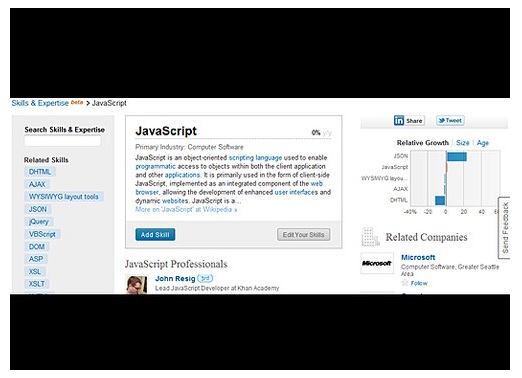Open John Resig's profile photo
The height and width of the screenshot is (378, 522).
coord(136,284)
